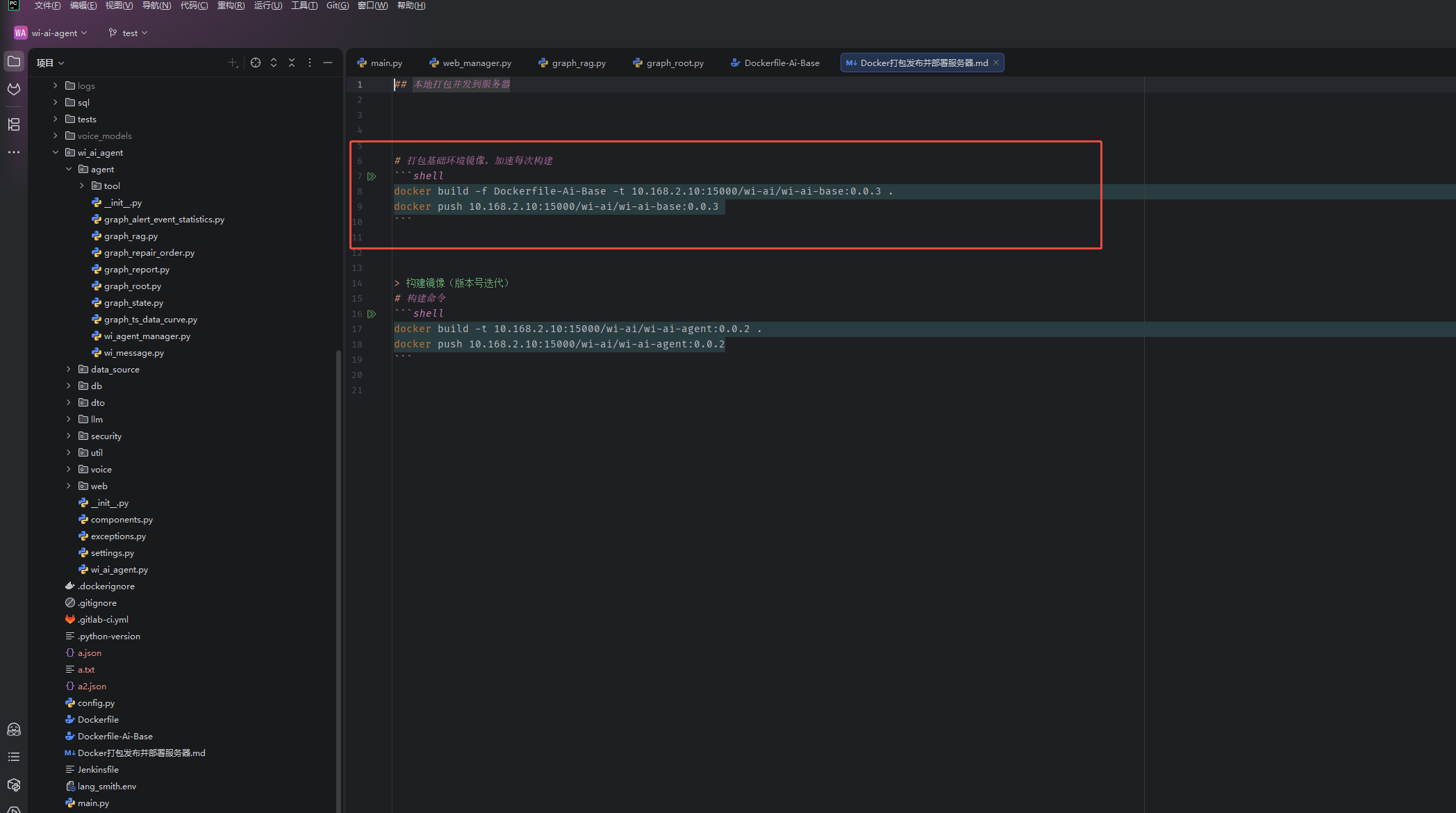Collapse the wi_ai_agent folder

coord(56,152)
